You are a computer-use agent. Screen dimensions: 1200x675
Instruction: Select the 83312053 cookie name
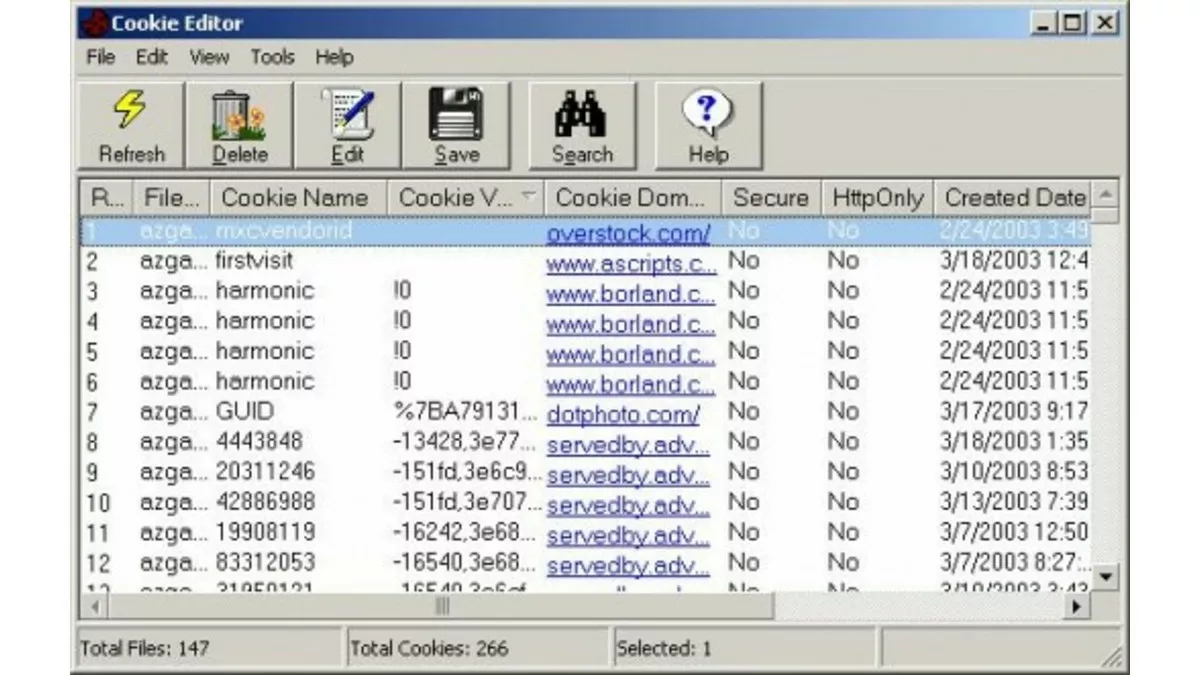click(x=266, y=561)
